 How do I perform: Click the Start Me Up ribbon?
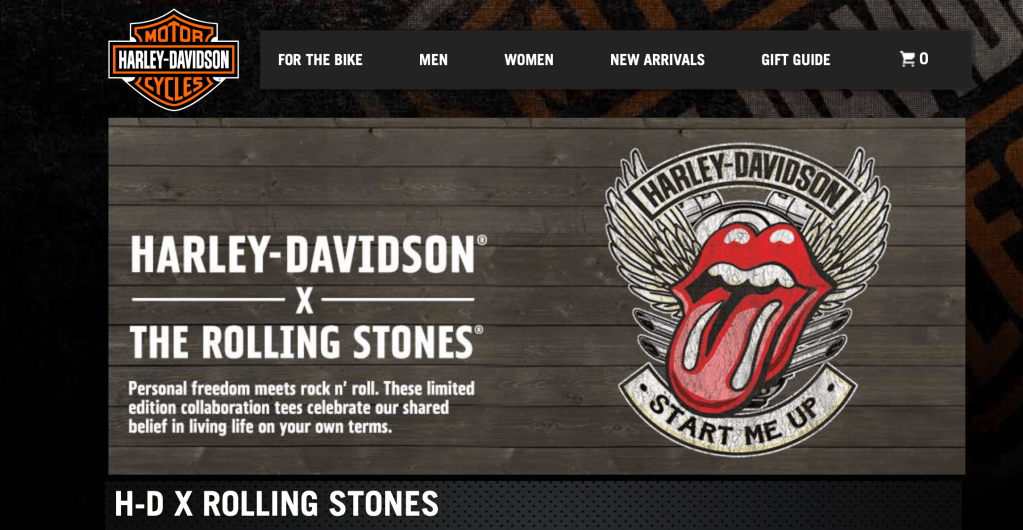click(x=739, y=413)
